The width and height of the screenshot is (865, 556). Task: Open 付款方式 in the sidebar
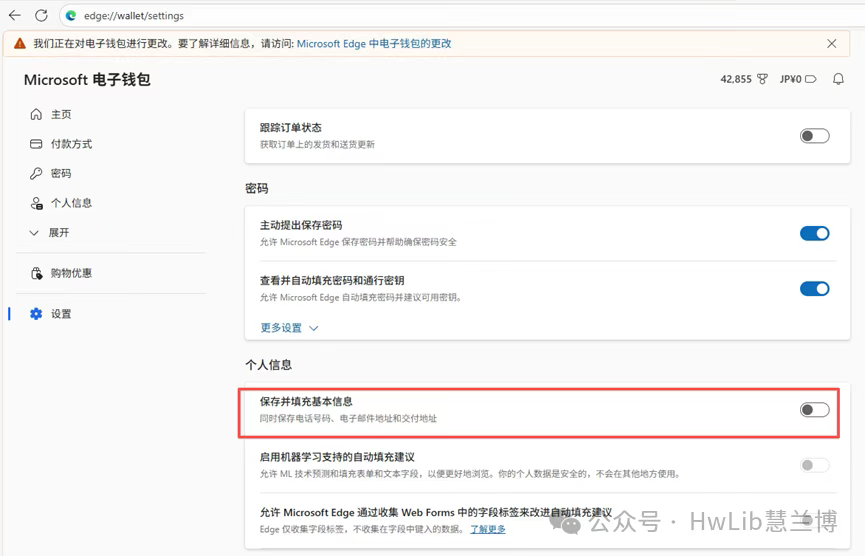click(x=72, y=144)
